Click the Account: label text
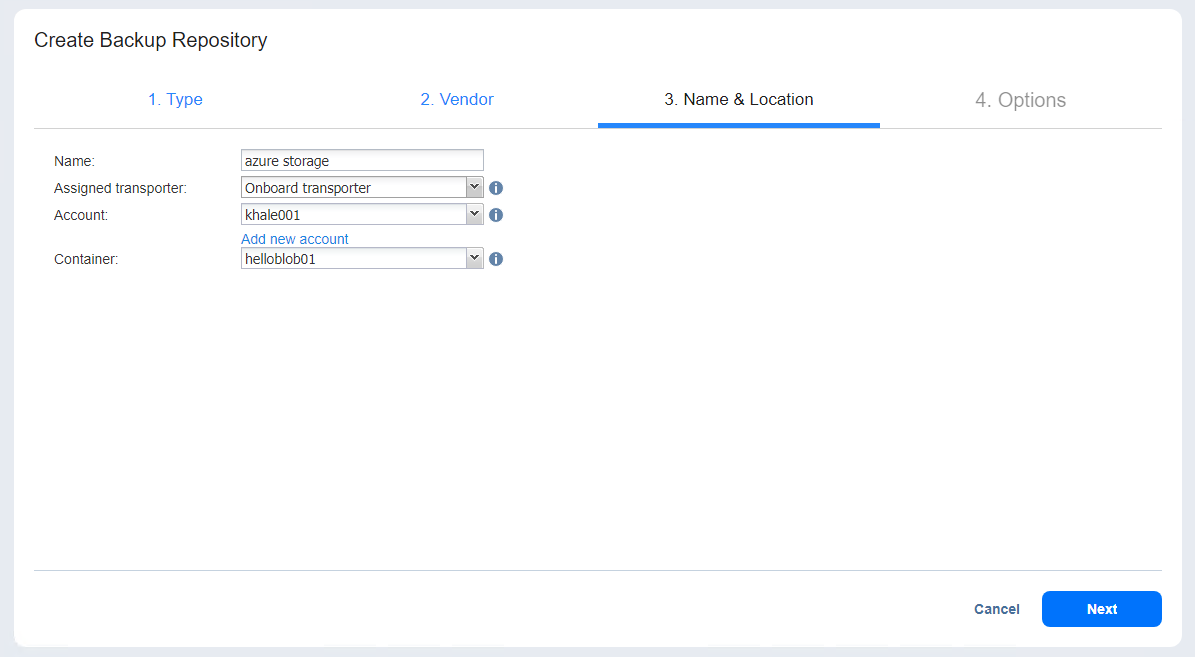Image resolution: width=1195 pixels, height=657 pixels. (81, 215)
